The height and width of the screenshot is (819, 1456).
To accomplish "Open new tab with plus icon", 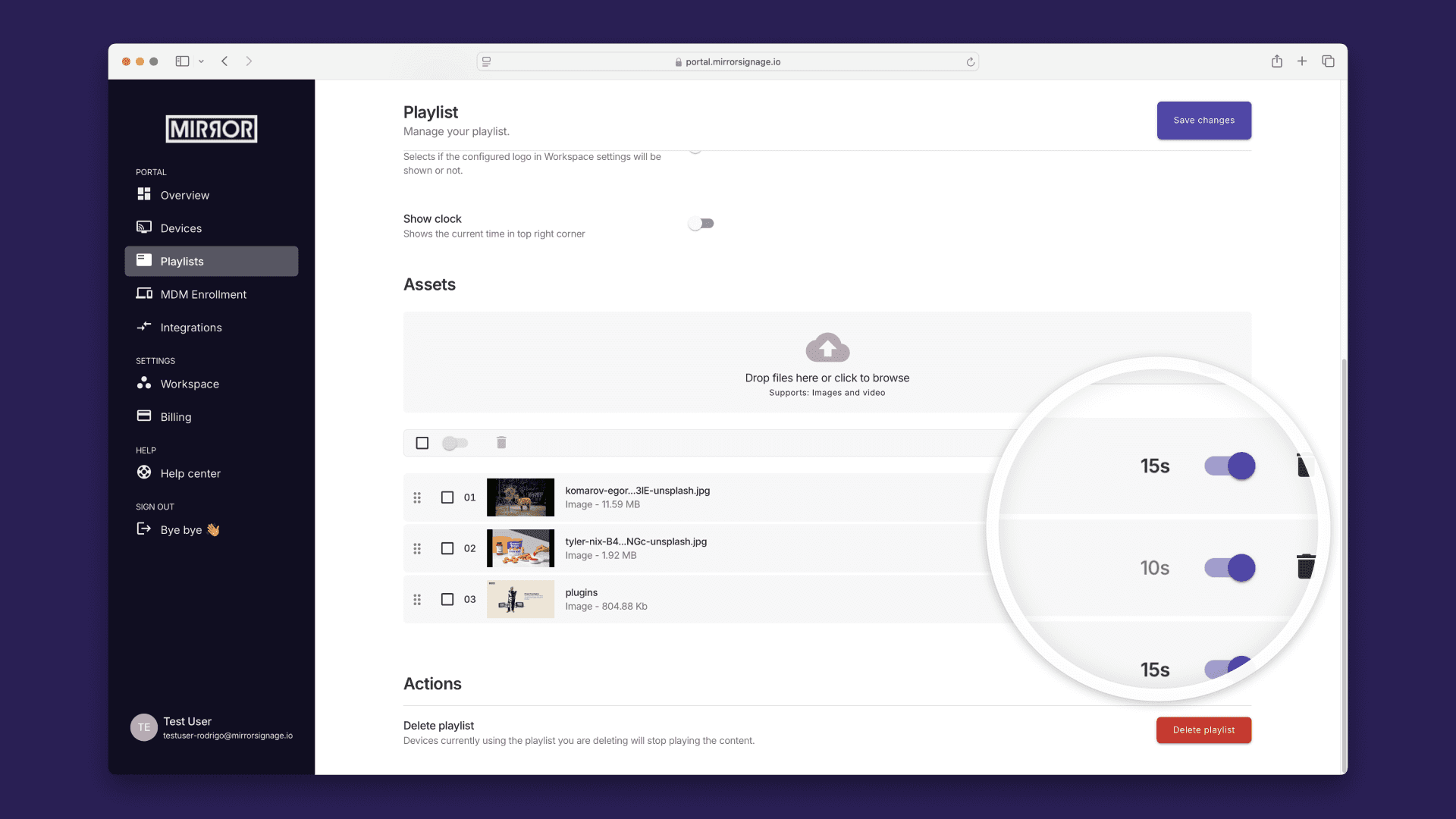I will pyautogui.click(x=1302, y=61).
